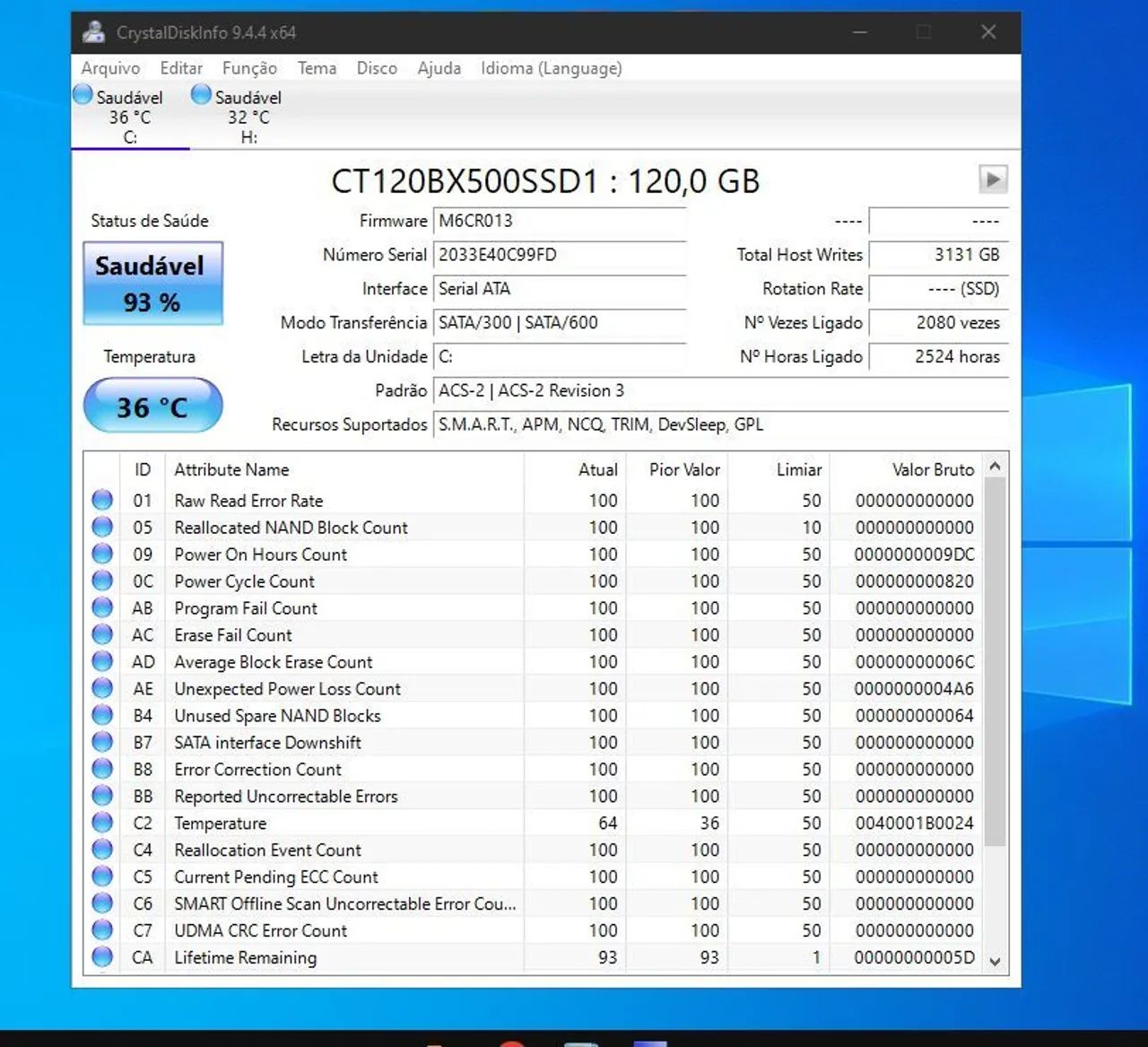Click status orb for Raw Read Error Rate
The width and height of the screenshot is (1148, 1047).
pyautogui.click(x=102, y=500)
